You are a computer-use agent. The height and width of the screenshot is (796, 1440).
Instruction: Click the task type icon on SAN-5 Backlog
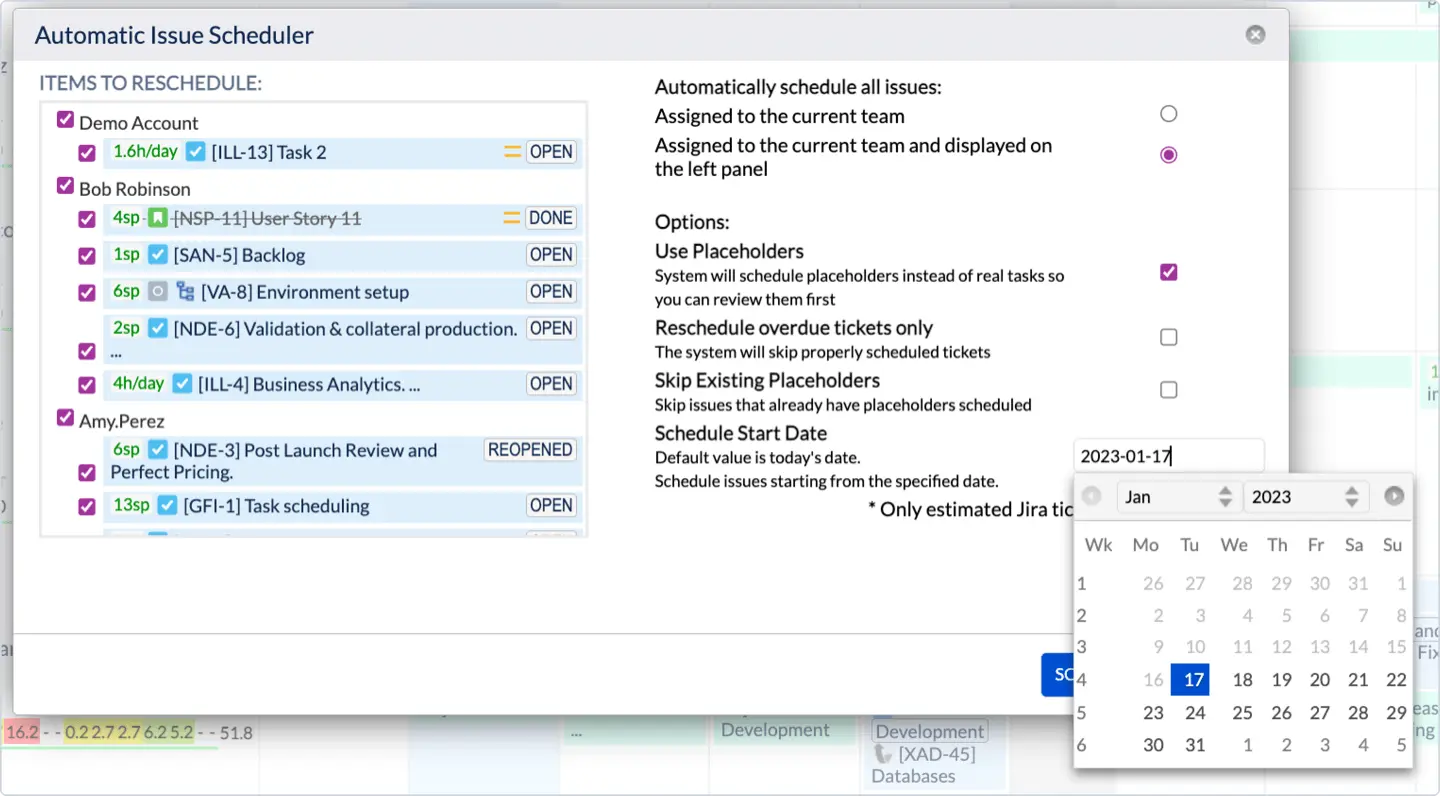click(x=157, y=255)
